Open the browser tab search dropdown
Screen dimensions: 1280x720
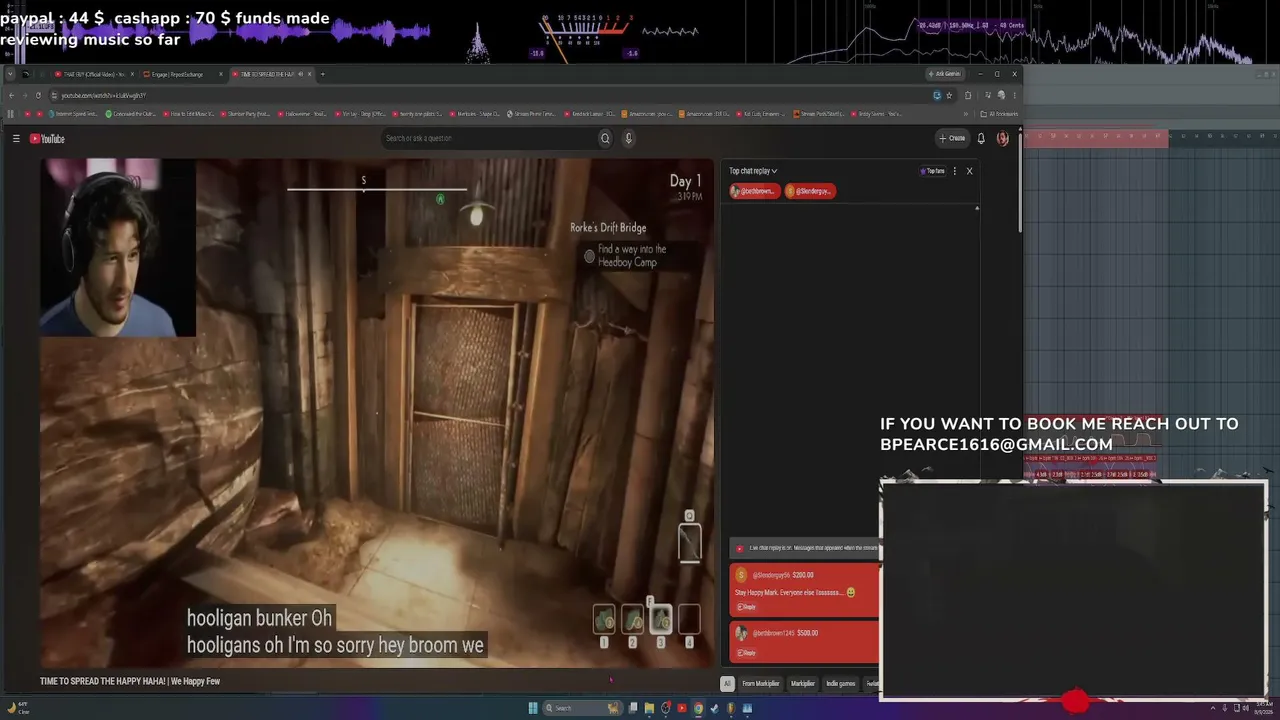click(11, 74)
